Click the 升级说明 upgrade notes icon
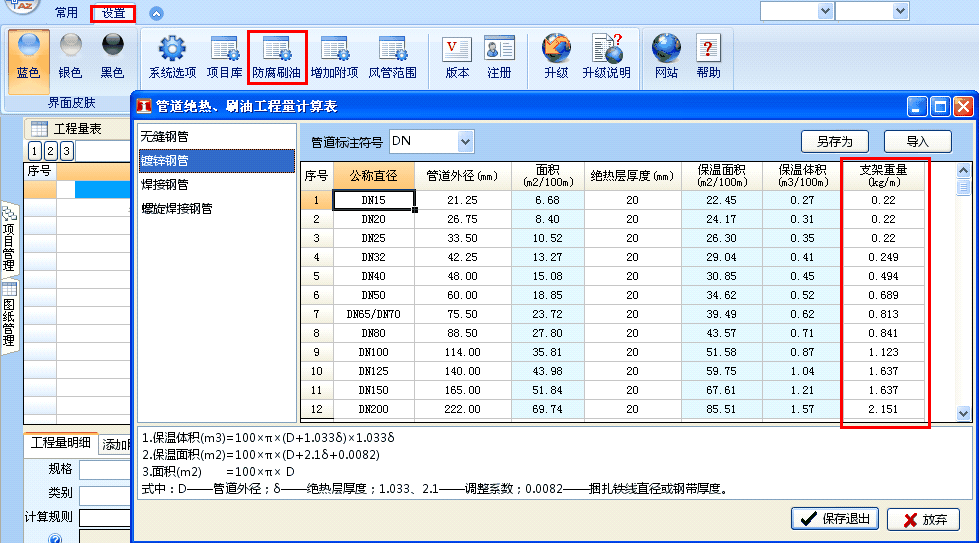 tap(606, 57)
